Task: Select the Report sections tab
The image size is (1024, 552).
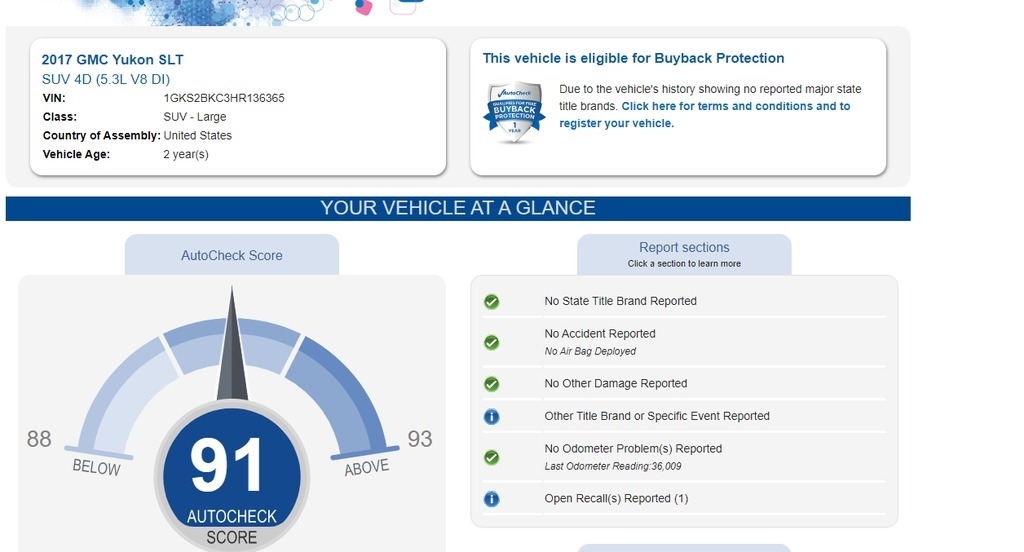Action: [x=684, y=254]
